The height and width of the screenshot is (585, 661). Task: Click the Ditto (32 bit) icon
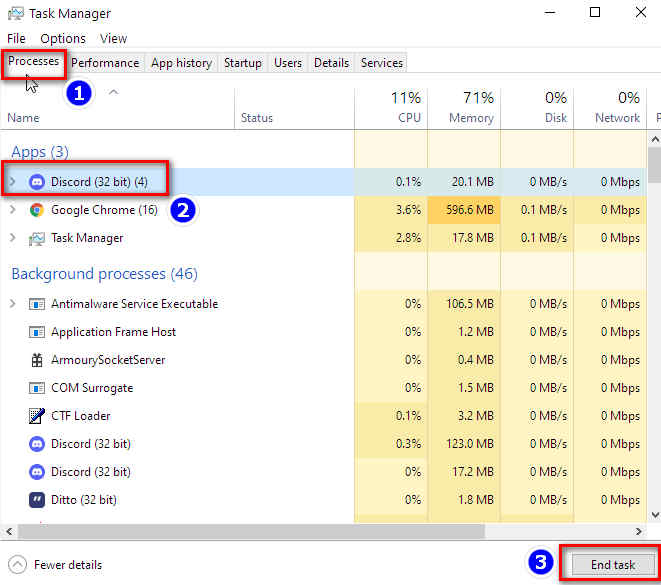point(37,500)
